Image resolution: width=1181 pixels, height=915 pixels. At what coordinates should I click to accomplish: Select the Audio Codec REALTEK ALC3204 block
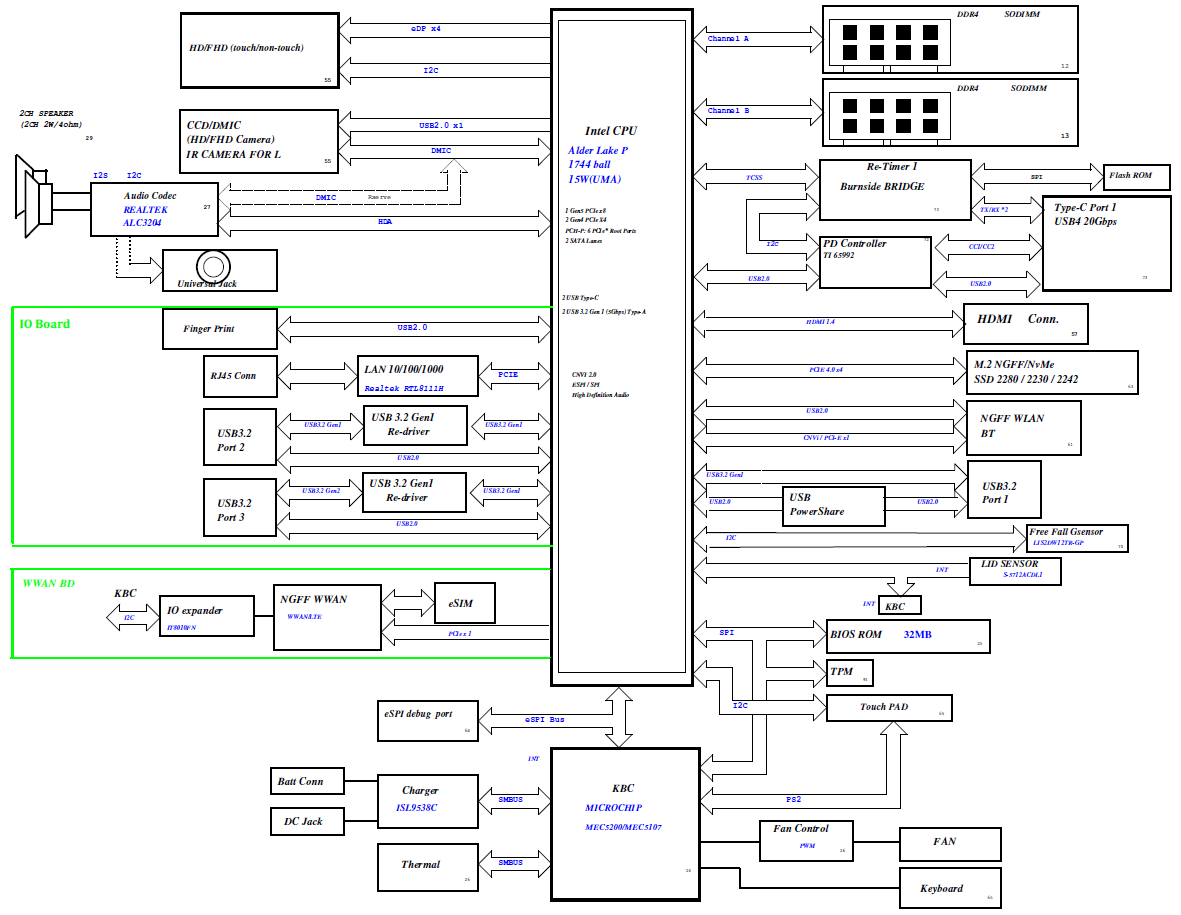coord(154,209)
